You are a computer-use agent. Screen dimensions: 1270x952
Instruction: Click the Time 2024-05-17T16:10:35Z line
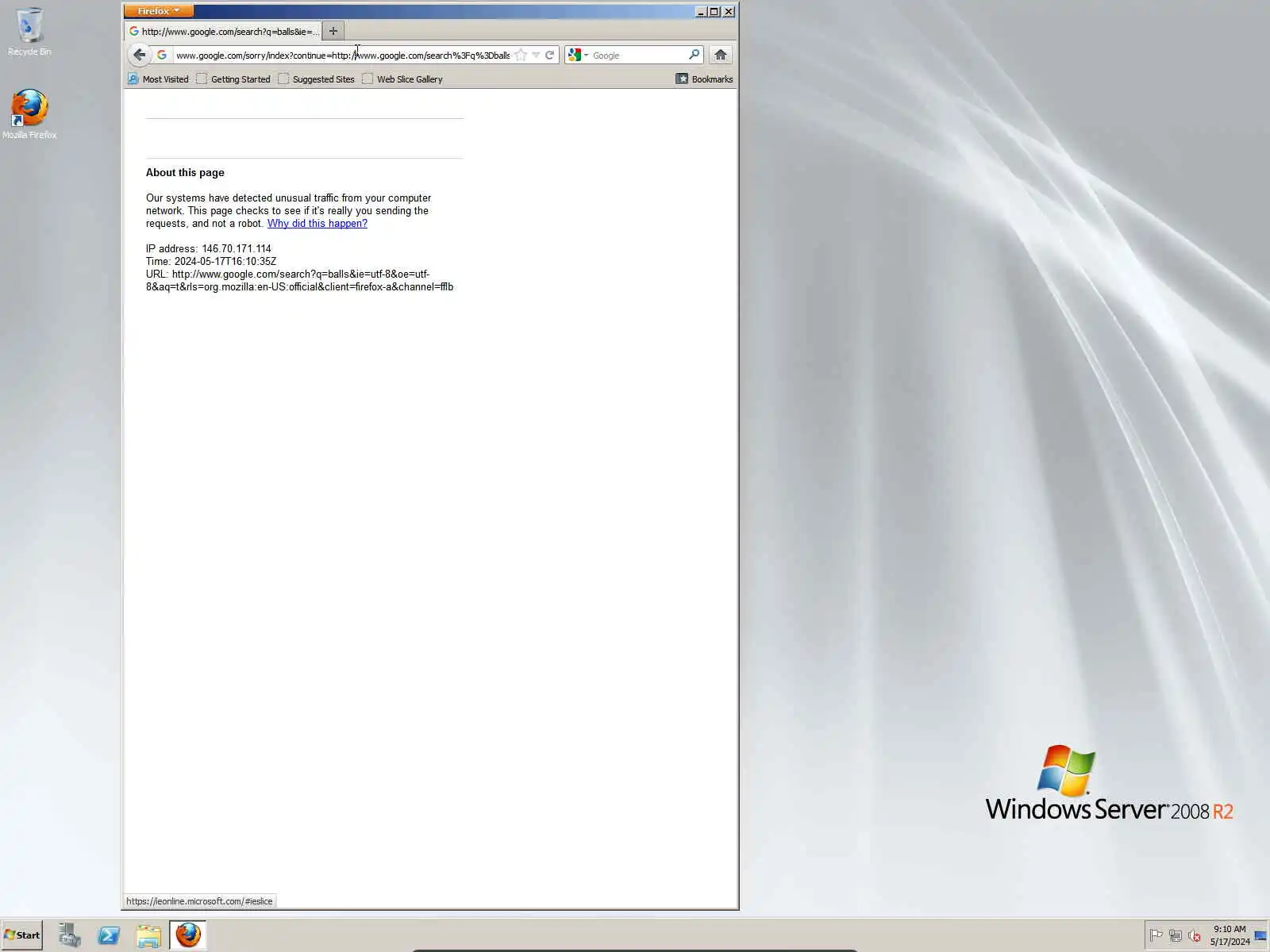[x=211, y=262]
